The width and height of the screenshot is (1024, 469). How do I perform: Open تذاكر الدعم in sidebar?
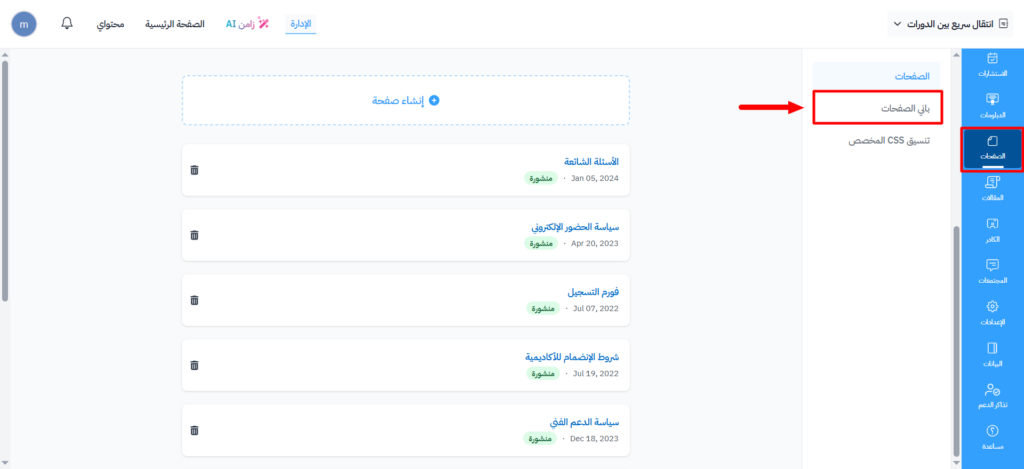pos(991,395)
